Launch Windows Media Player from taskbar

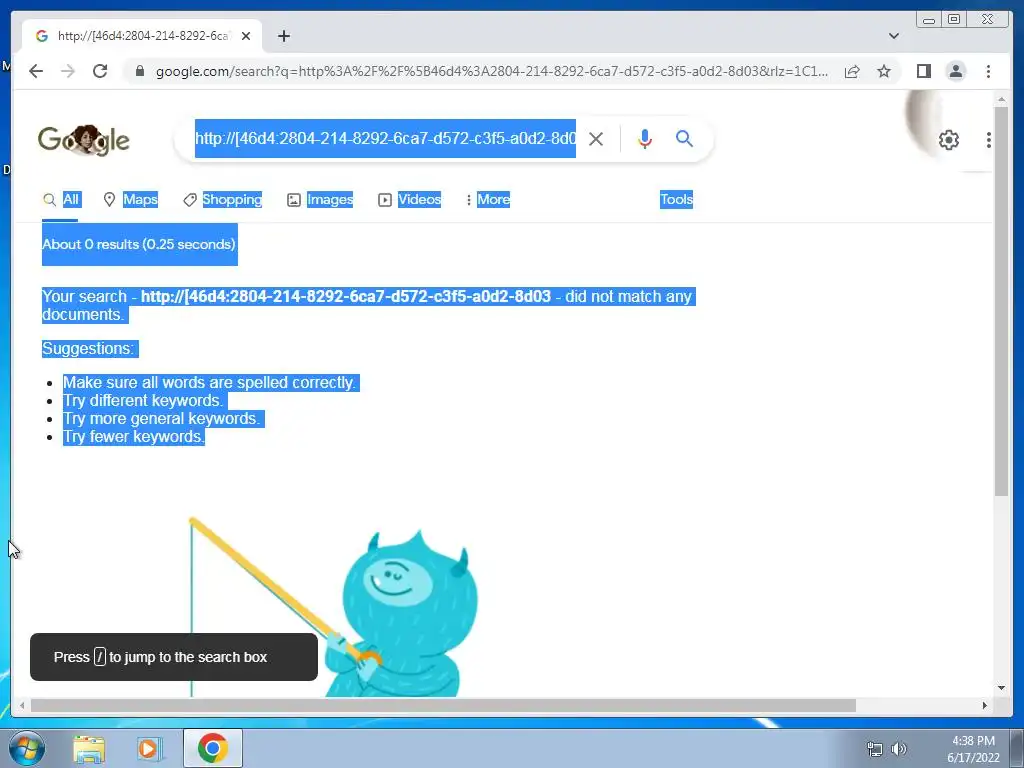coord(150,748)
